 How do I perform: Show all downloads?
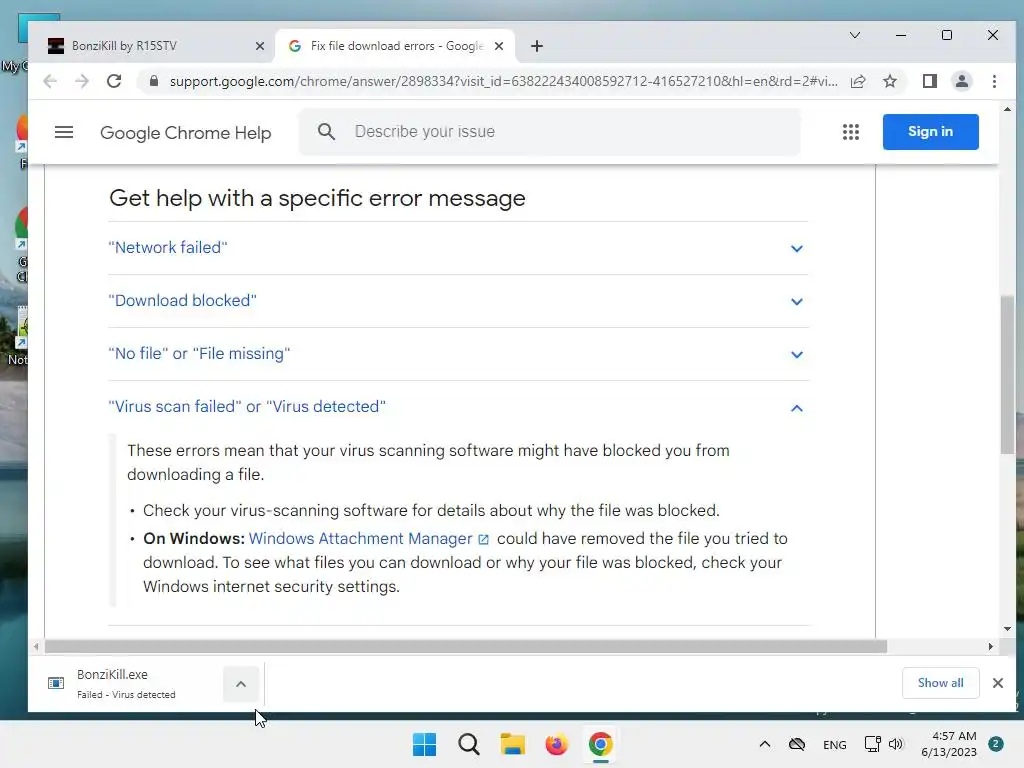(x=940, y=683)
